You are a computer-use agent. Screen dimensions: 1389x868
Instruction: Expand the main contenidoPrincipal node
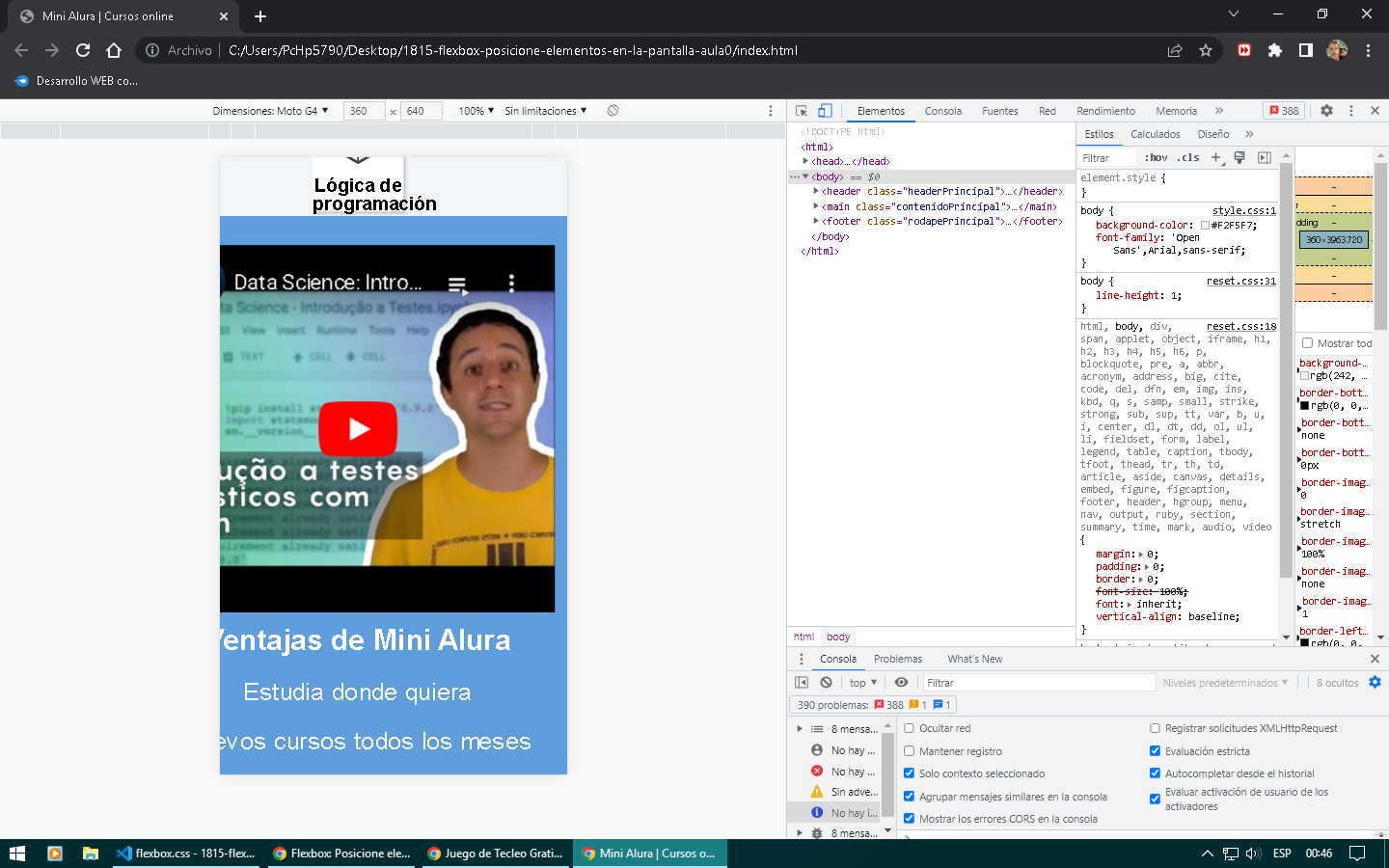(x=816, y=206)
